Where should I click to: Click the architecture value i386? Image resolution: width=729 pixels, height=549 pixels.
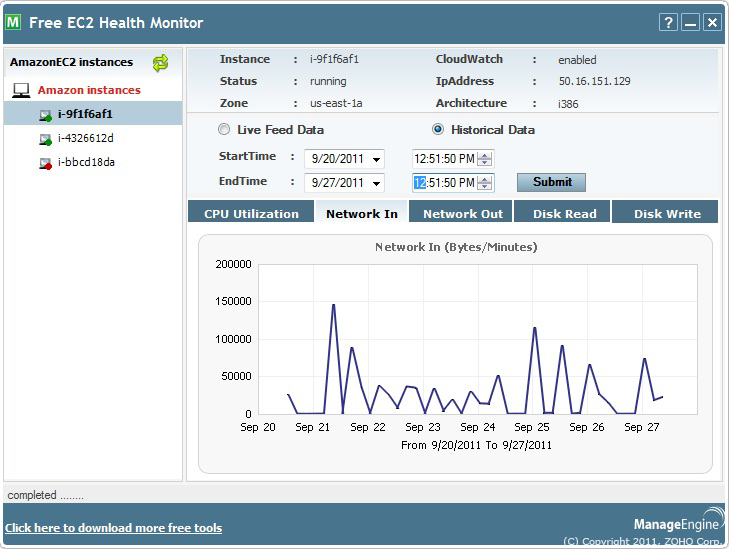(568, 104)
